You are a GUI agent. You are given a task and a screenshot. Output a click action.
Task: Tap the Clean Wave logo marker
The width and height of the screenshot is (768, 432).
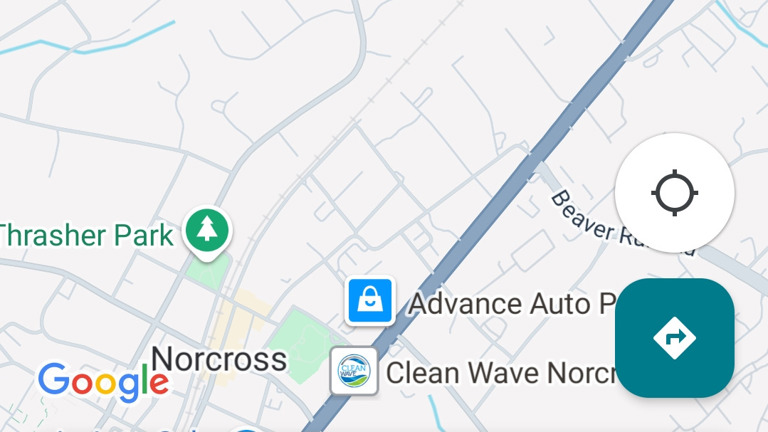354,371
